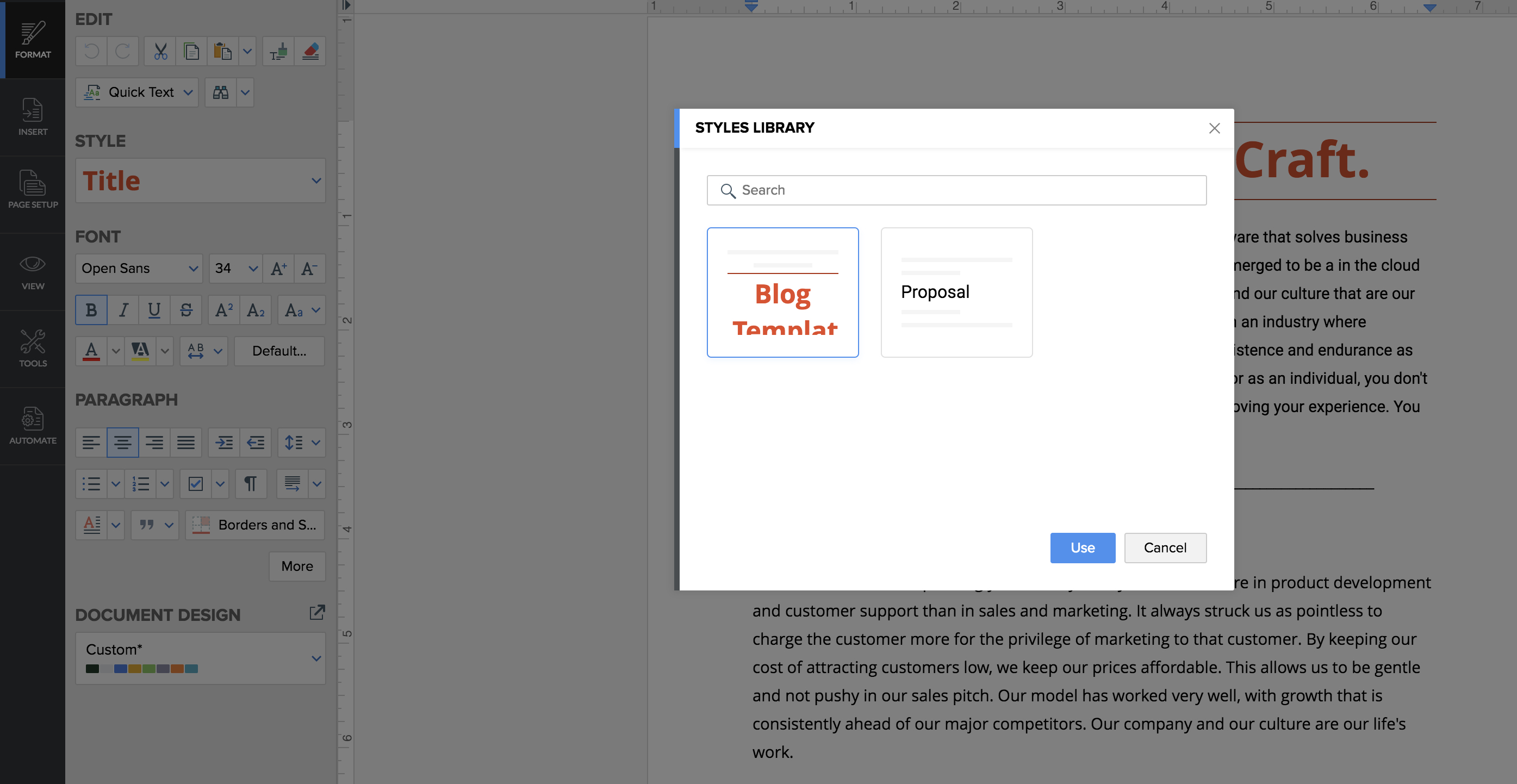Click the Default... font button
Screen dimensions: 1517x784
pyautogui.click(x=279, y=351)
